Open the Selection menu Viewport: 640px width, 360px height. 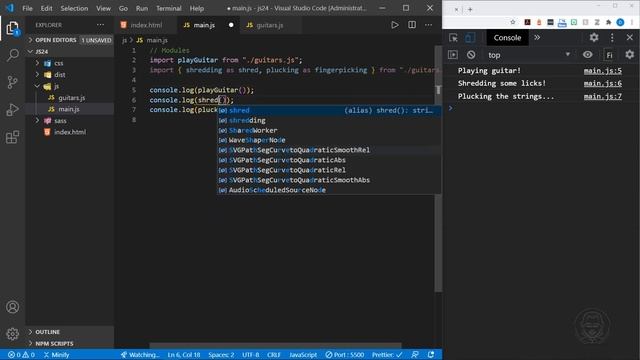point(74,8)
